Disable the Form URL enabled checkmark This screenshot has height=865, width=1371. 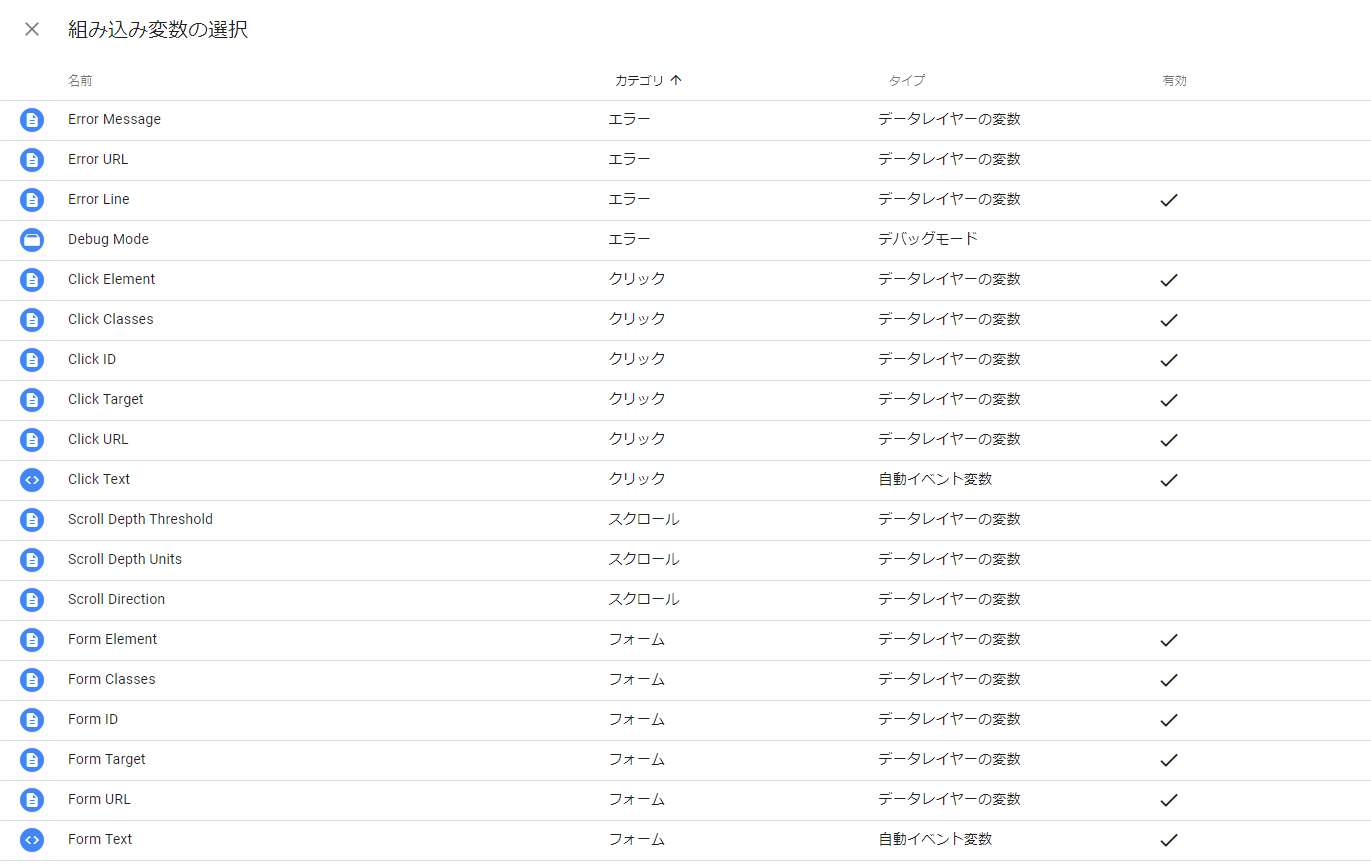(1168, 800)
